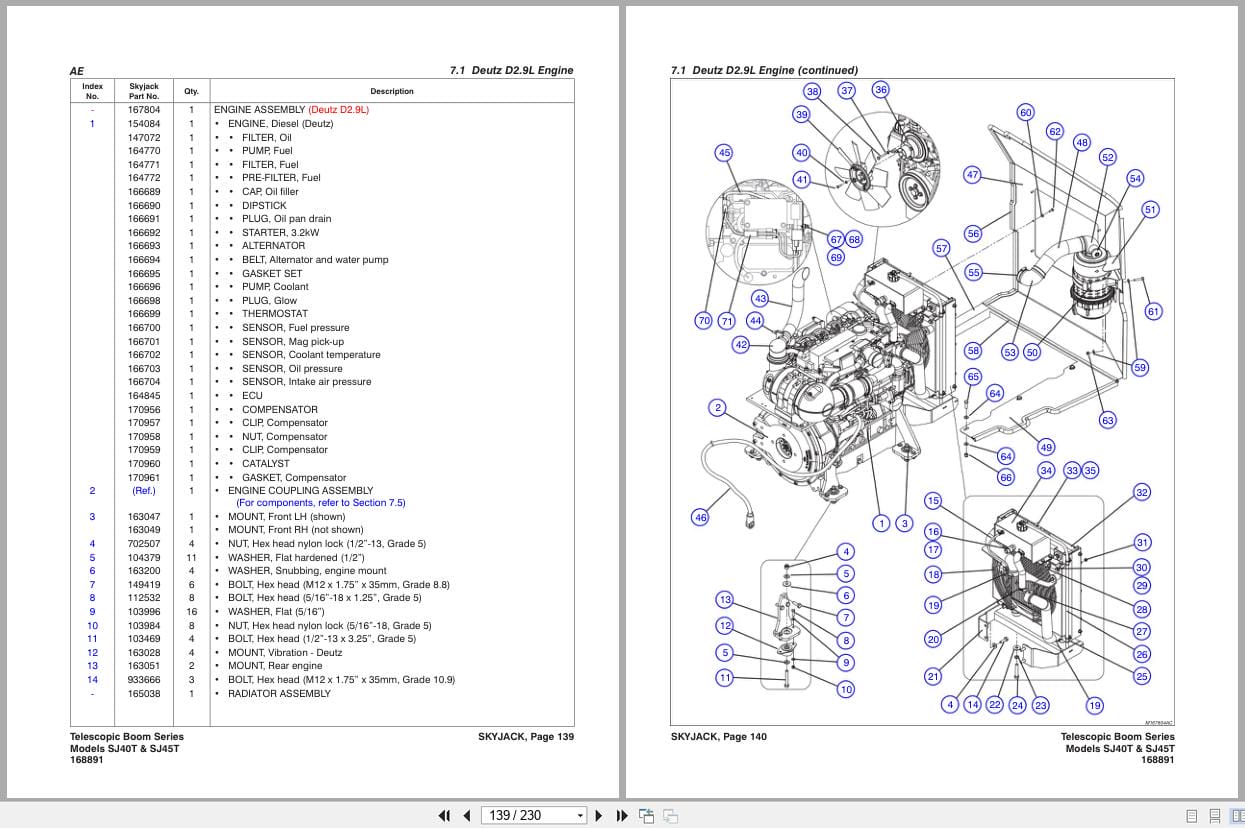Viewport: 1245px width, 828px height.
Task: Click the red 'Deutz D2.9L' text
Action: (x=339, y=110)
